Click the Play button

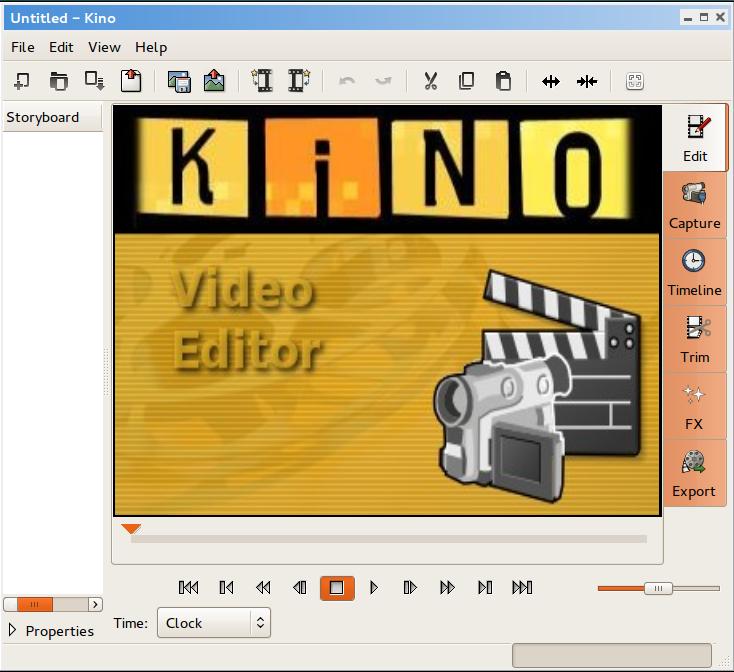tap(374, 587)
